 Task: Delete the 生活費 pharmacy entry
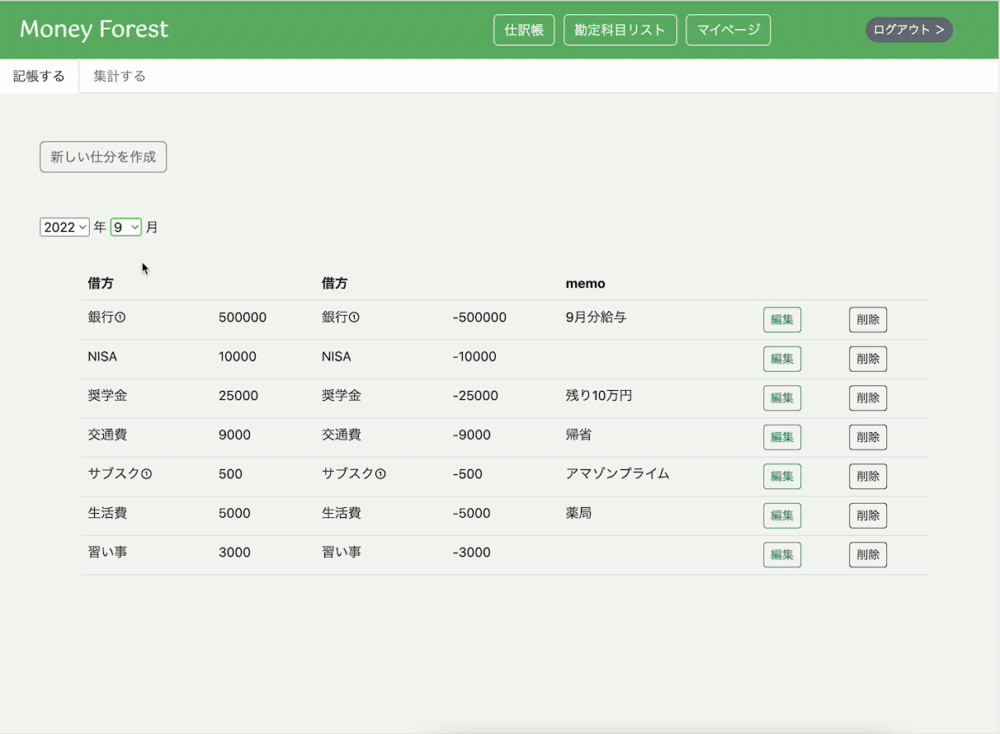[867, 515]
